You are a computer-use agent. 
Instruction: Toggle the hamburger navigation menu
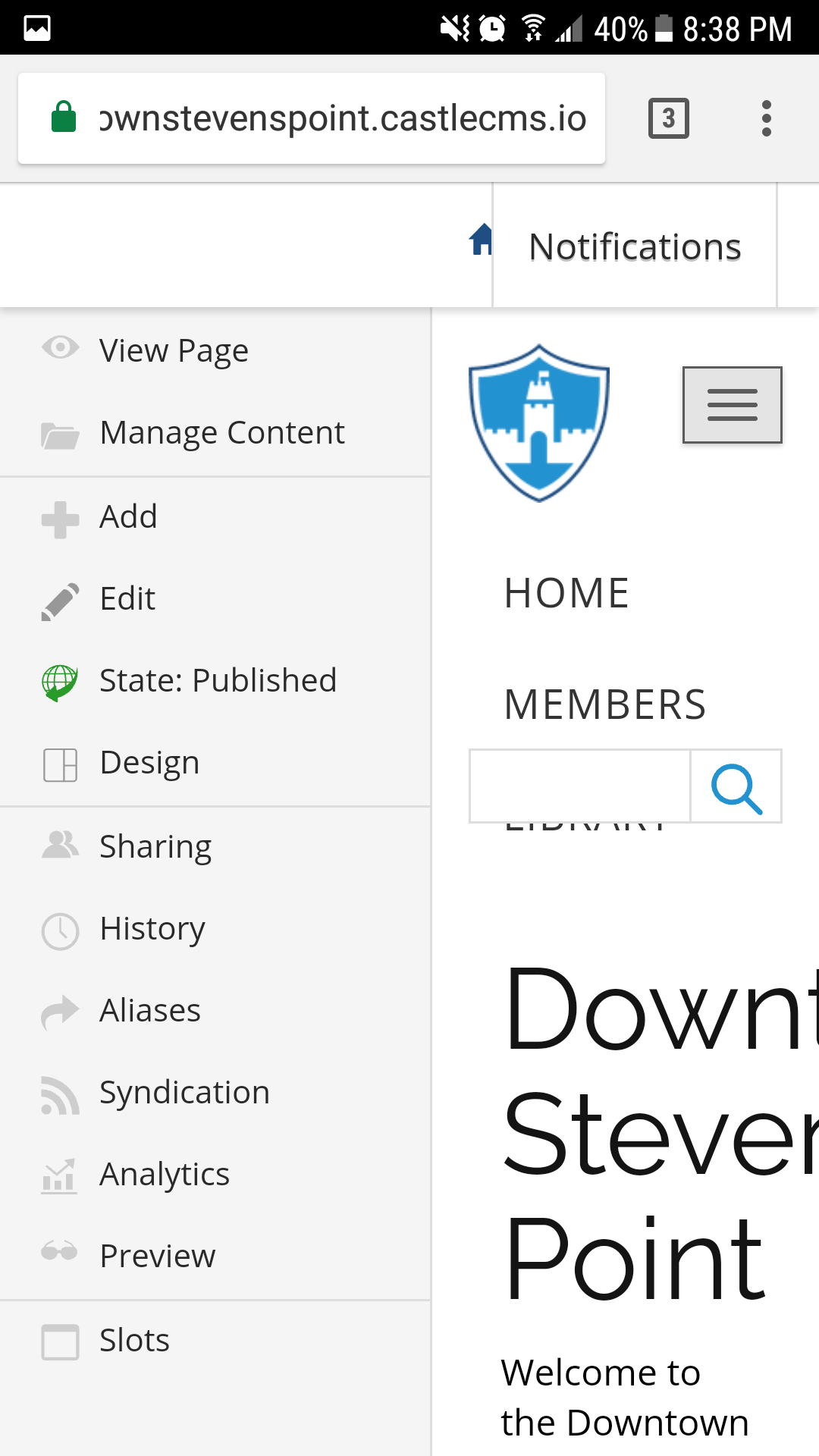pyautogui.click(x=733, y=405)
